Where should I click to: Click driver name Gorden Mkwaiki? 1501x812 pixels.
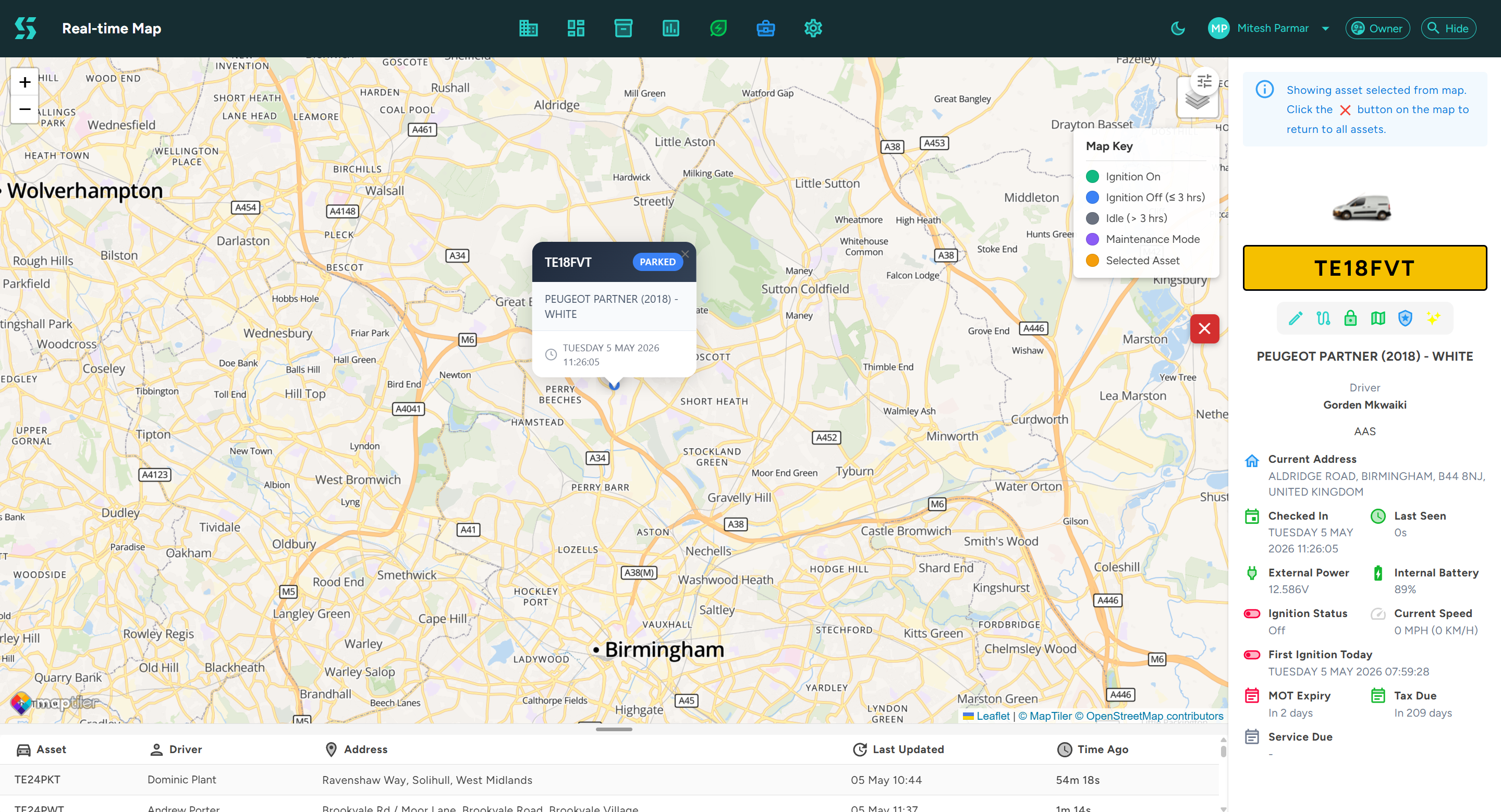point(1364,405)
